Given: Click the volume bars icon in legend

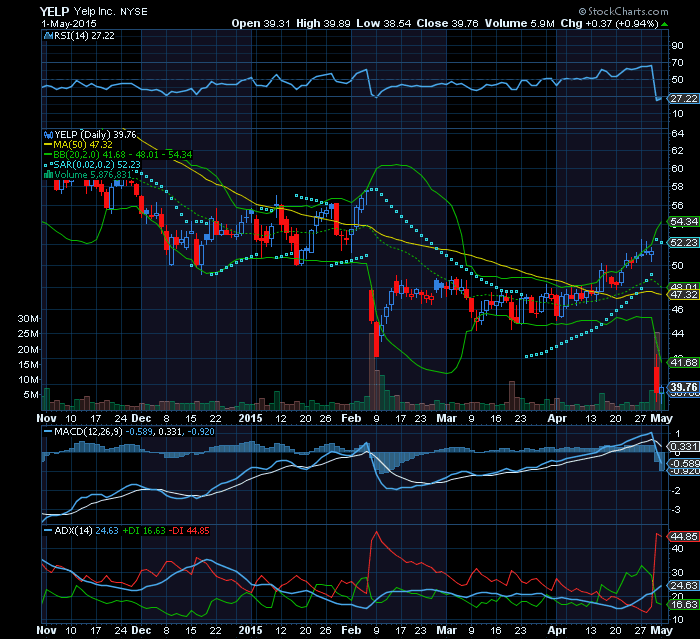Looking at the screenshot, I should [x=48, y=175].
